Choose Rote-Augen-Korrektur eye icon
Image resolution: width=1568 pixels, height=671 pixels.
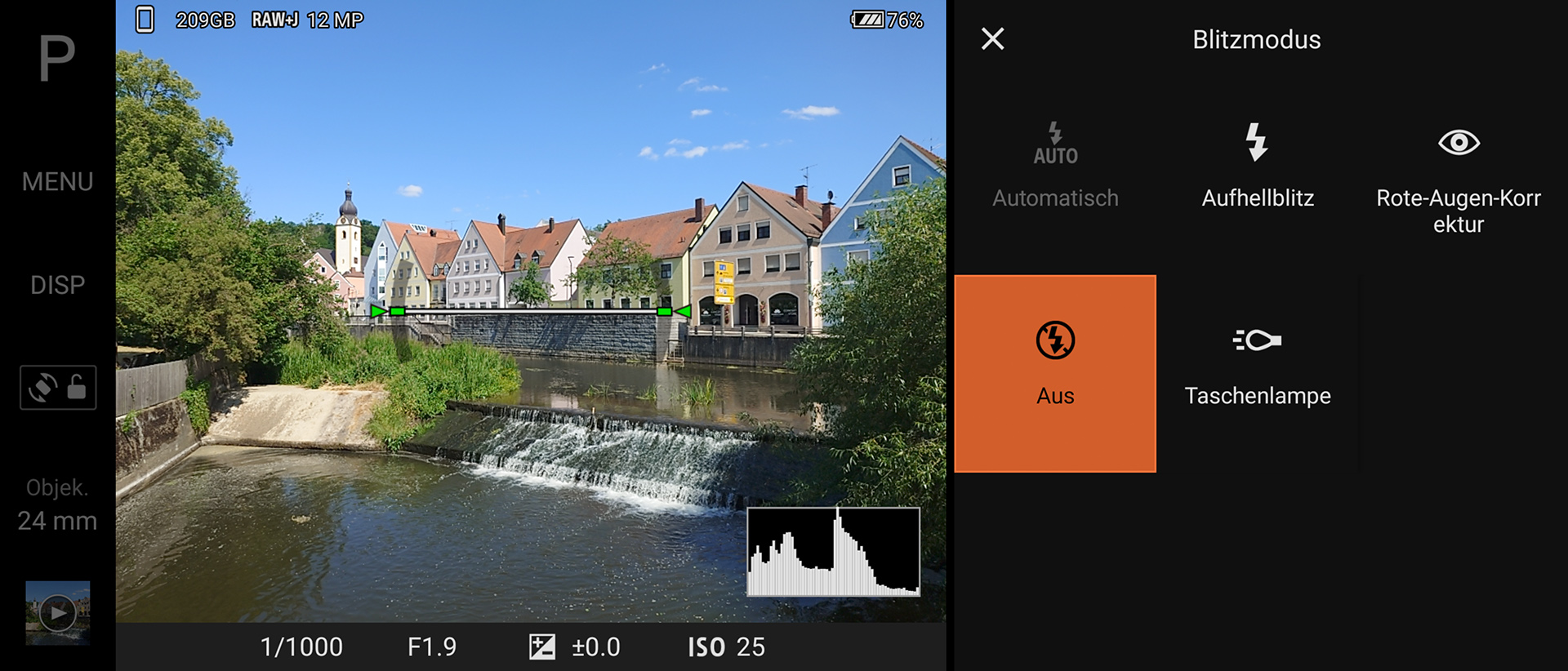click(x=1458, y=143)
